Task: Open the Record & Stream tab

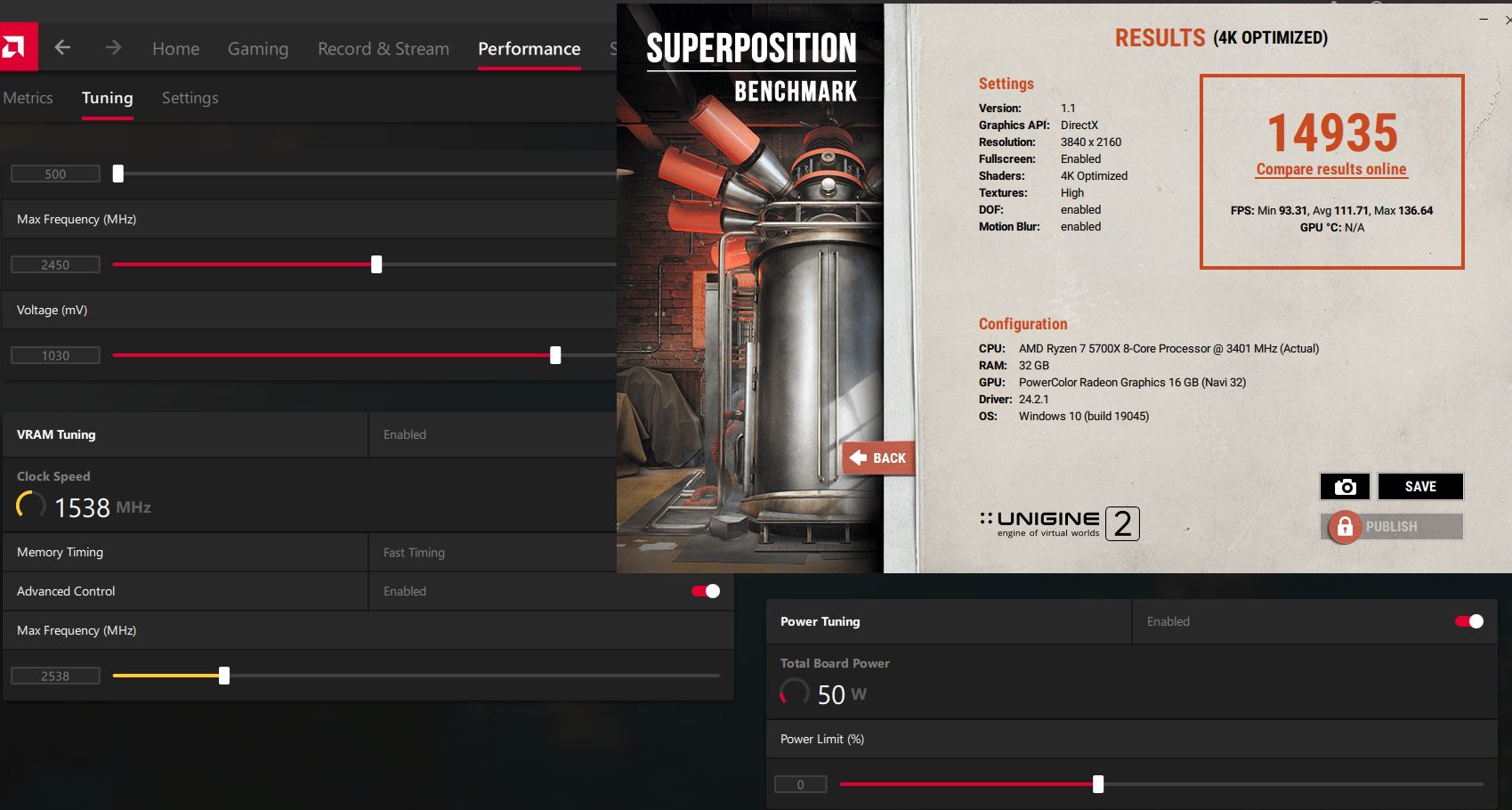Action: pyautogui.click(x=384, y=49)
